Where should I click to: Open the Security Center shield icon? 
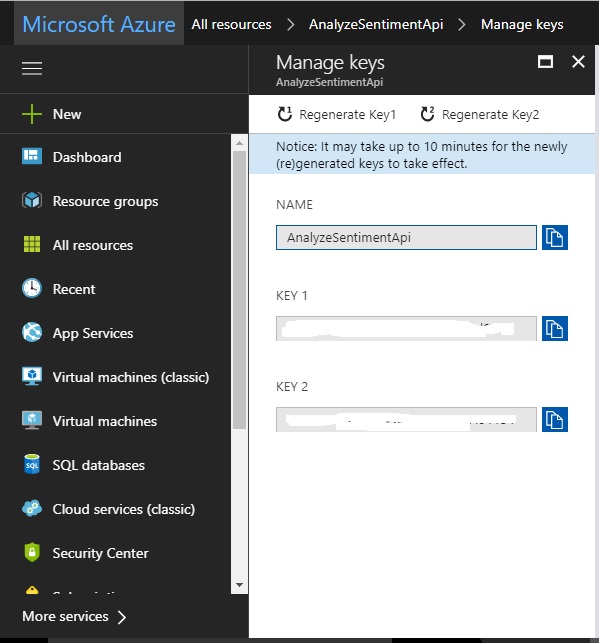click(x=32, y=552)
